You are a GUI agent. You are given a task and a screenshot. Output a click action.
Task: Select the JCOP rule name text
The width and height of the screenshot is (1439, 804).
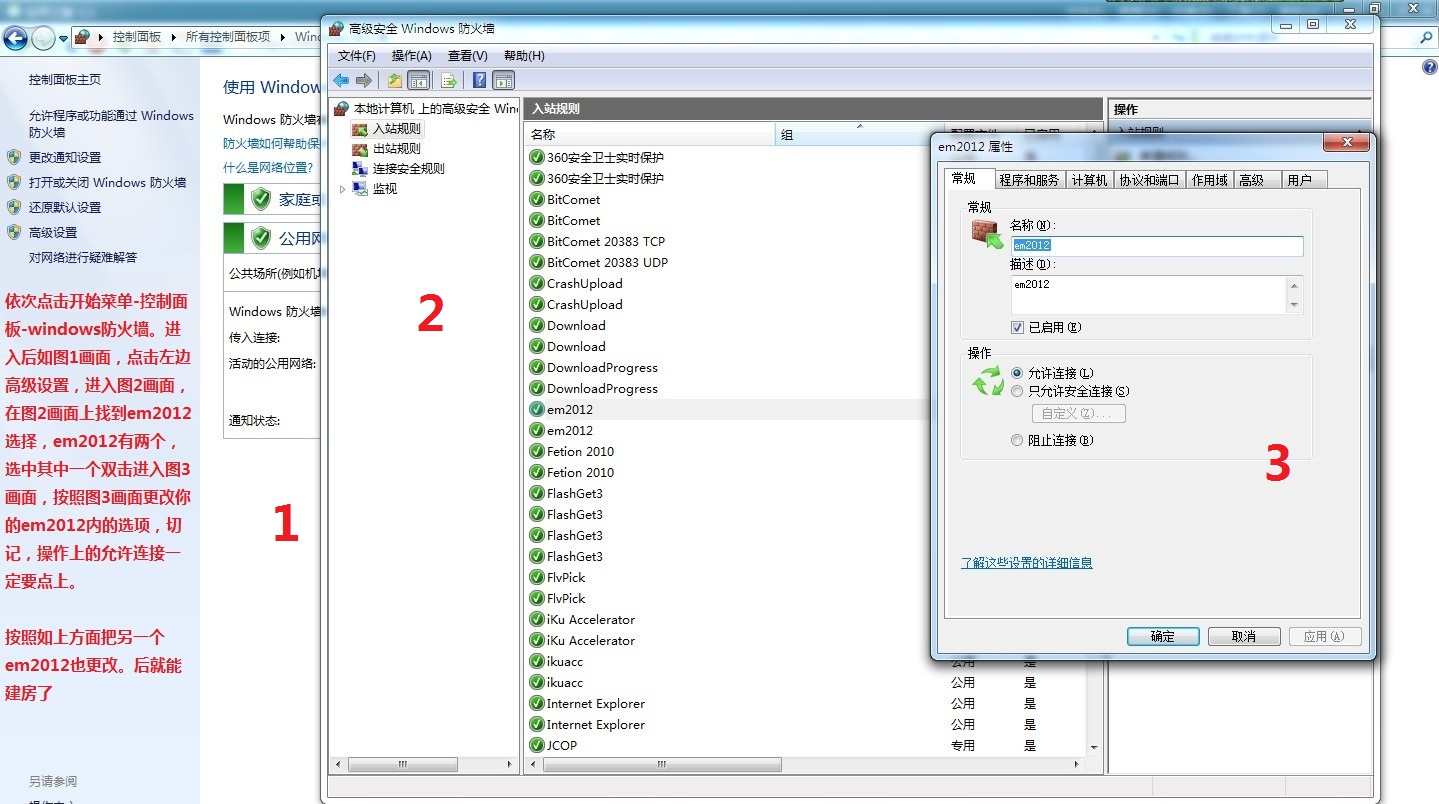pos(562,746)
